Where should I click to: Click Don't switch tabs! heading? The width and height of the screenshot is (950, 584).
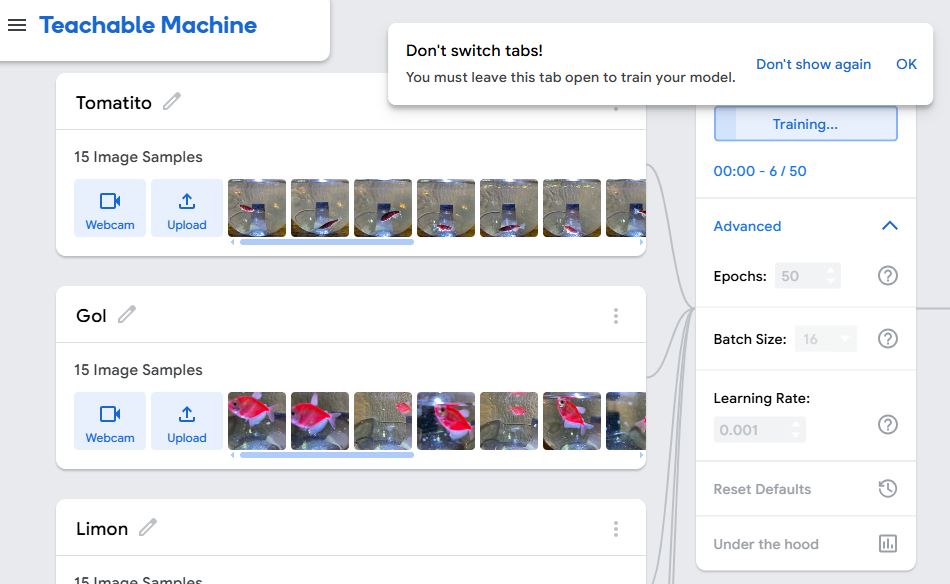[x=474, y=50]
